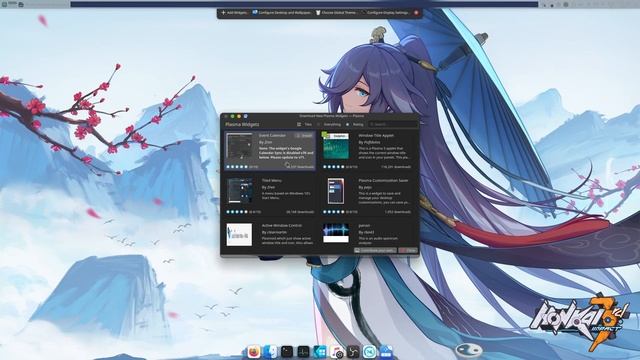Open Active Window Control thumbnail
Image resolution: width=640 pixels, height=360 pixels.
point(239,235)
